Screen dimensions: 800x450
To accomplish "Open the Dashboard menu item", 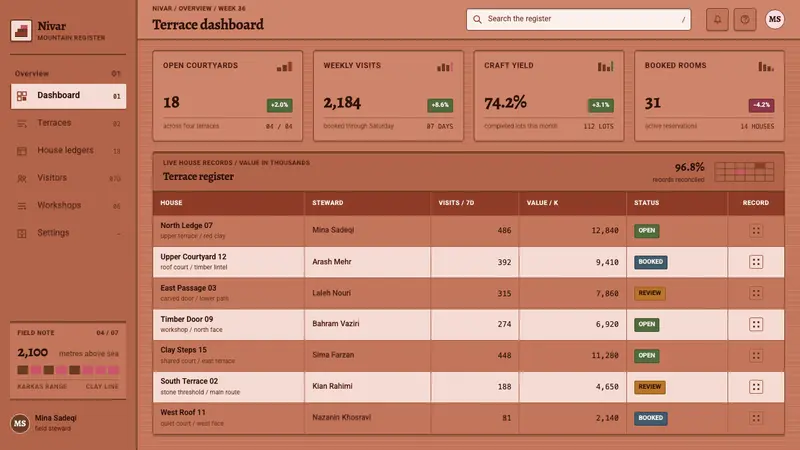I will pyautogui.click(x=68, y=96).
